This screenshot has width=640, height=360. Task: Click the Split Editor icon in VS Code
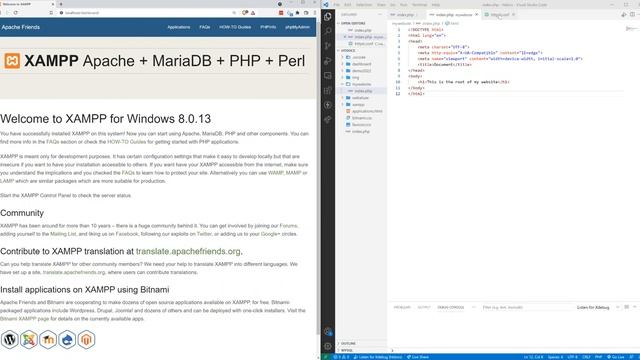[x=632, y=15]
